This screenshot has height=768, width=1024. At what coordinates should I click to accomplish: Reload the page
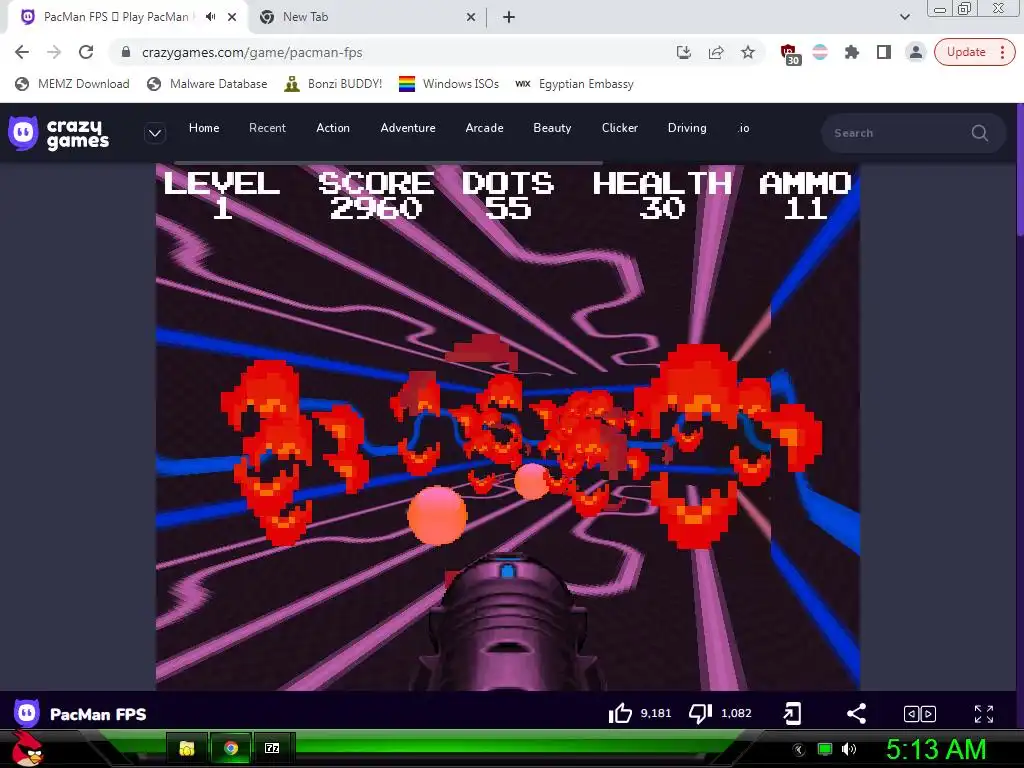(x=86, y=52)
